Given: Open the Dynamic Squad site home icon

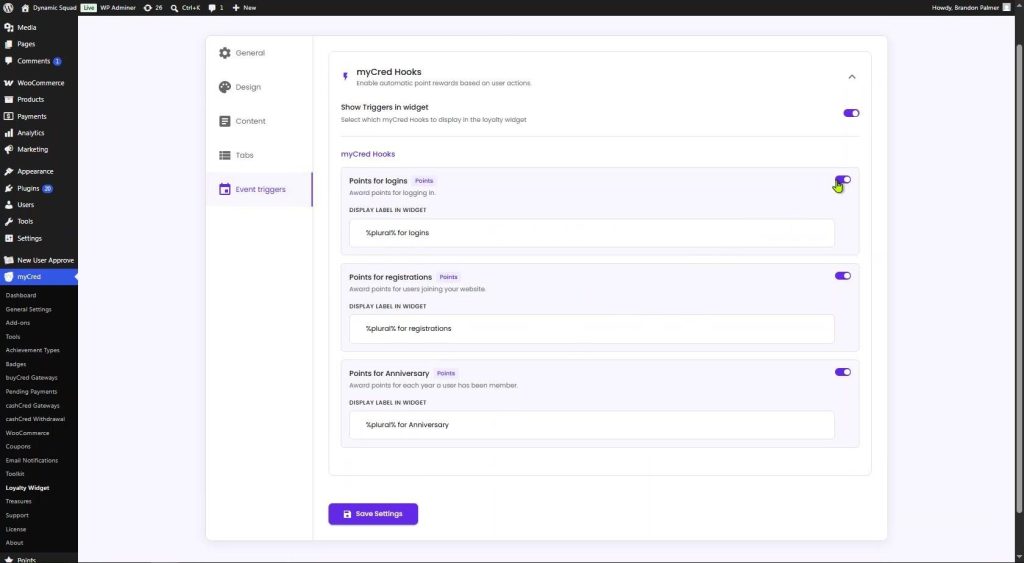Looking at the screenshot, I should point(25,8).
